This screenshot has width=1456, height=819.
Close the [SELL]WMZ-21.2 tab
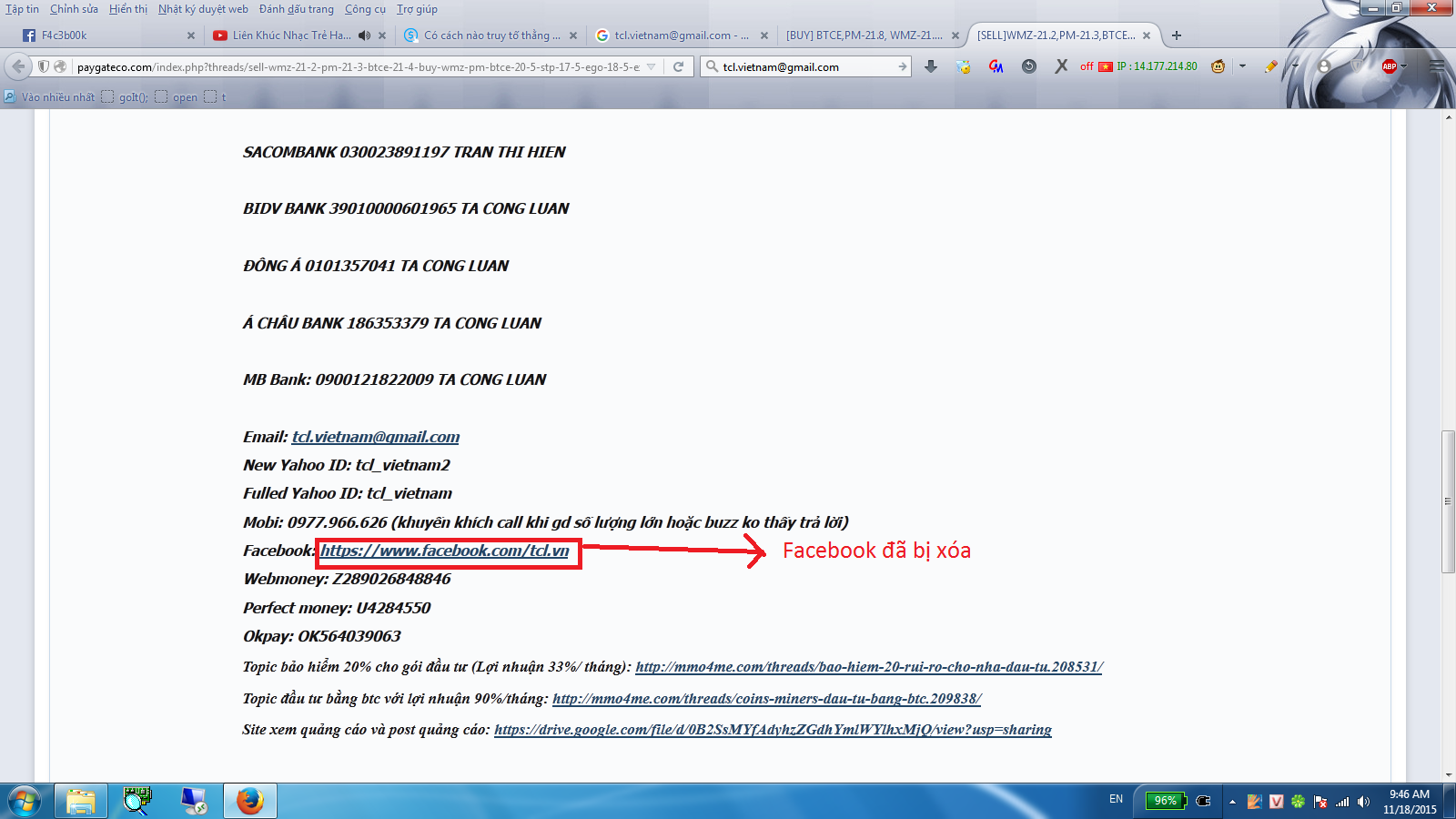point(1147,35)
